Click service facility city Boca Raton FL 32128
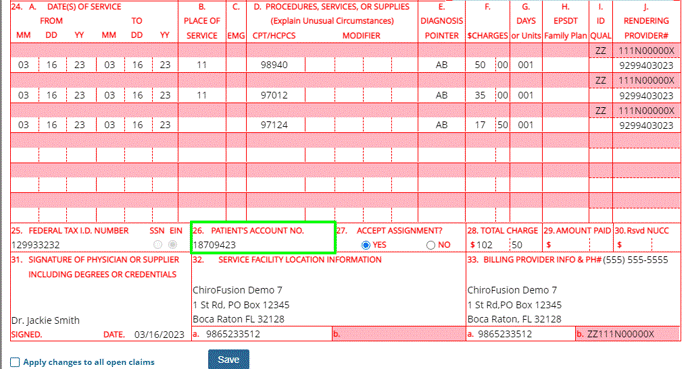This screenshot has width=688, height=369. click(x=239, y=319)
